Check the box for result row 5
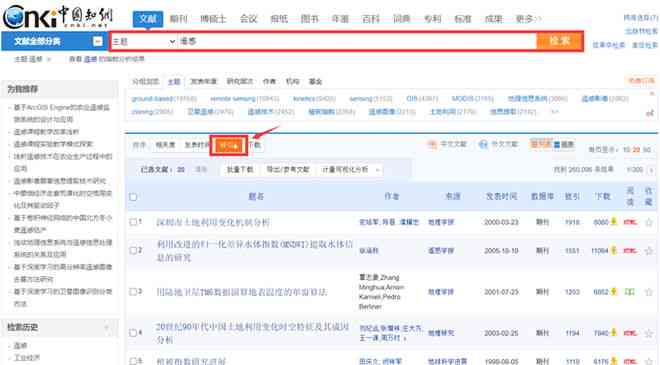The height and width of the screenshot is (365, 660). click(x=133, y=361)
